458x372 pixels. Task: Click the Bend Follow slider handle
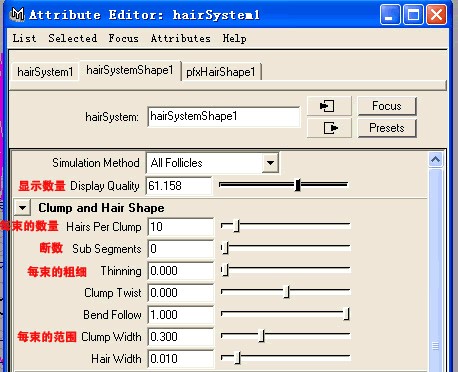pyautogui.click(x=347, y=314)
